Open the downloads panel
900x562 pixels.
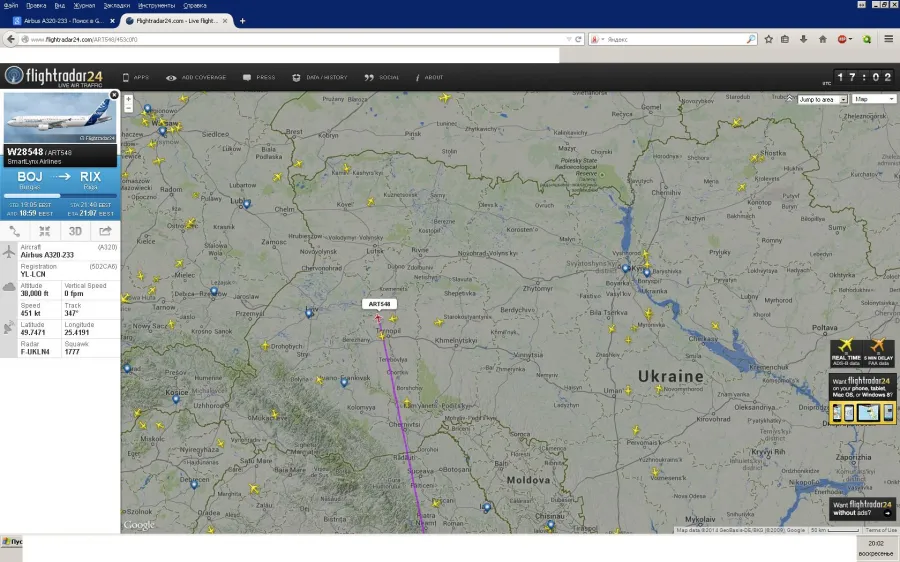804,39
